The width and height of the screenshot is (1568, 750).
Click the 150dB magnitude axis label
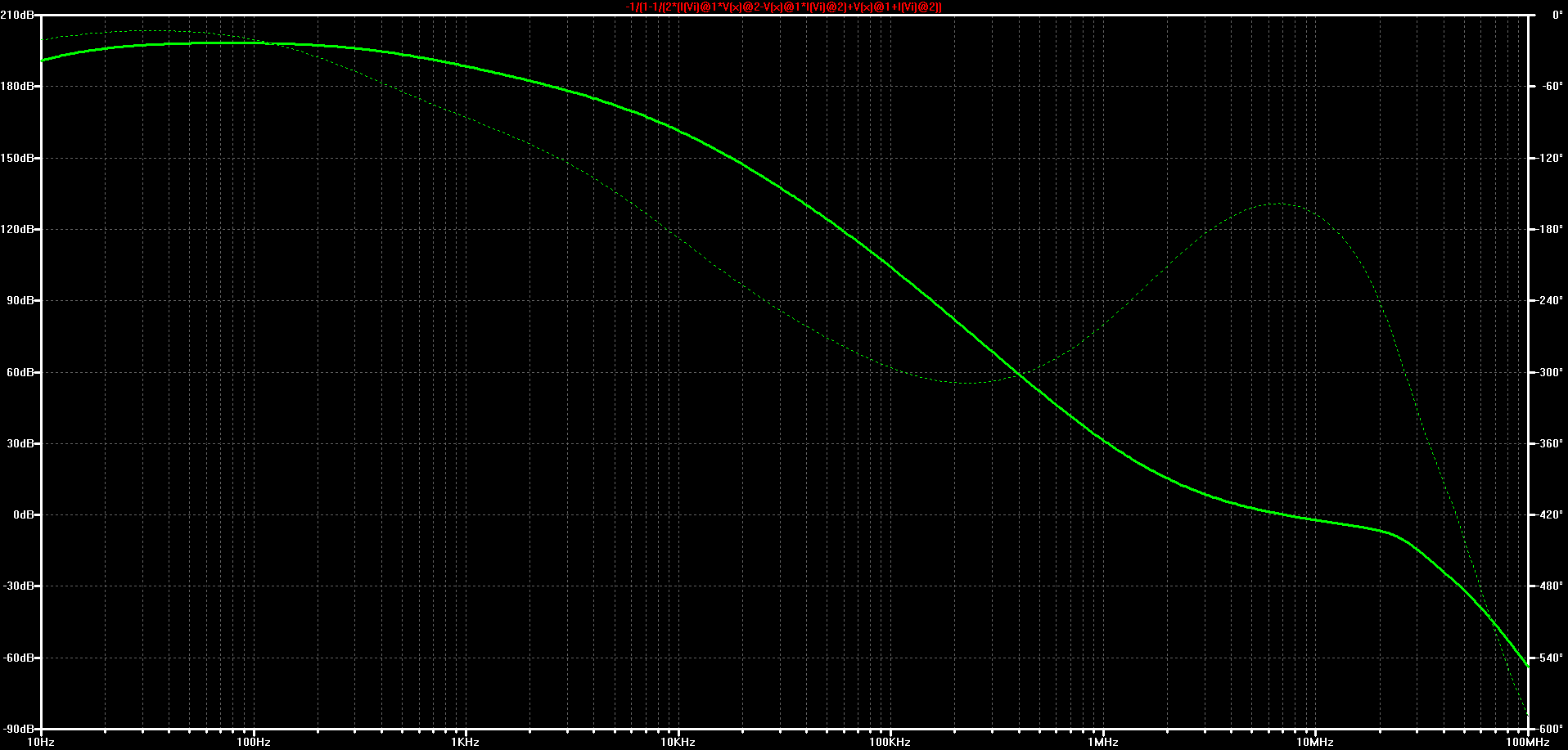tap(17, 158)
